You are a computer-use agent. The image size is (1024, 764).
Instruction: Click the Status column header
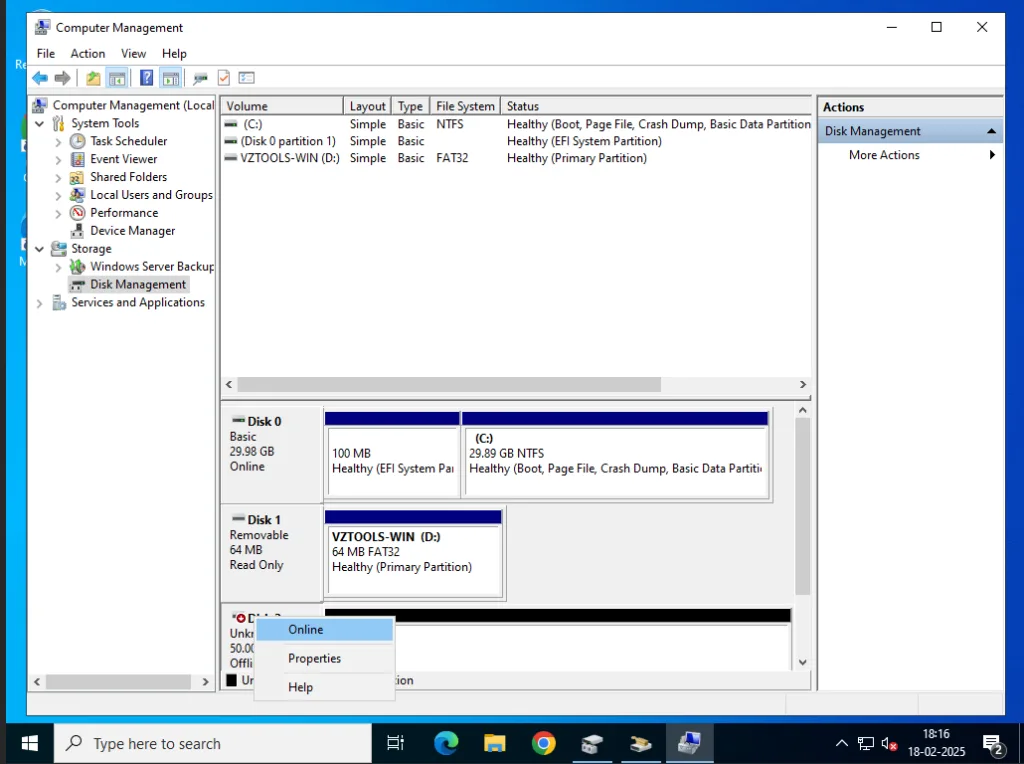click(x=656, y=106)
